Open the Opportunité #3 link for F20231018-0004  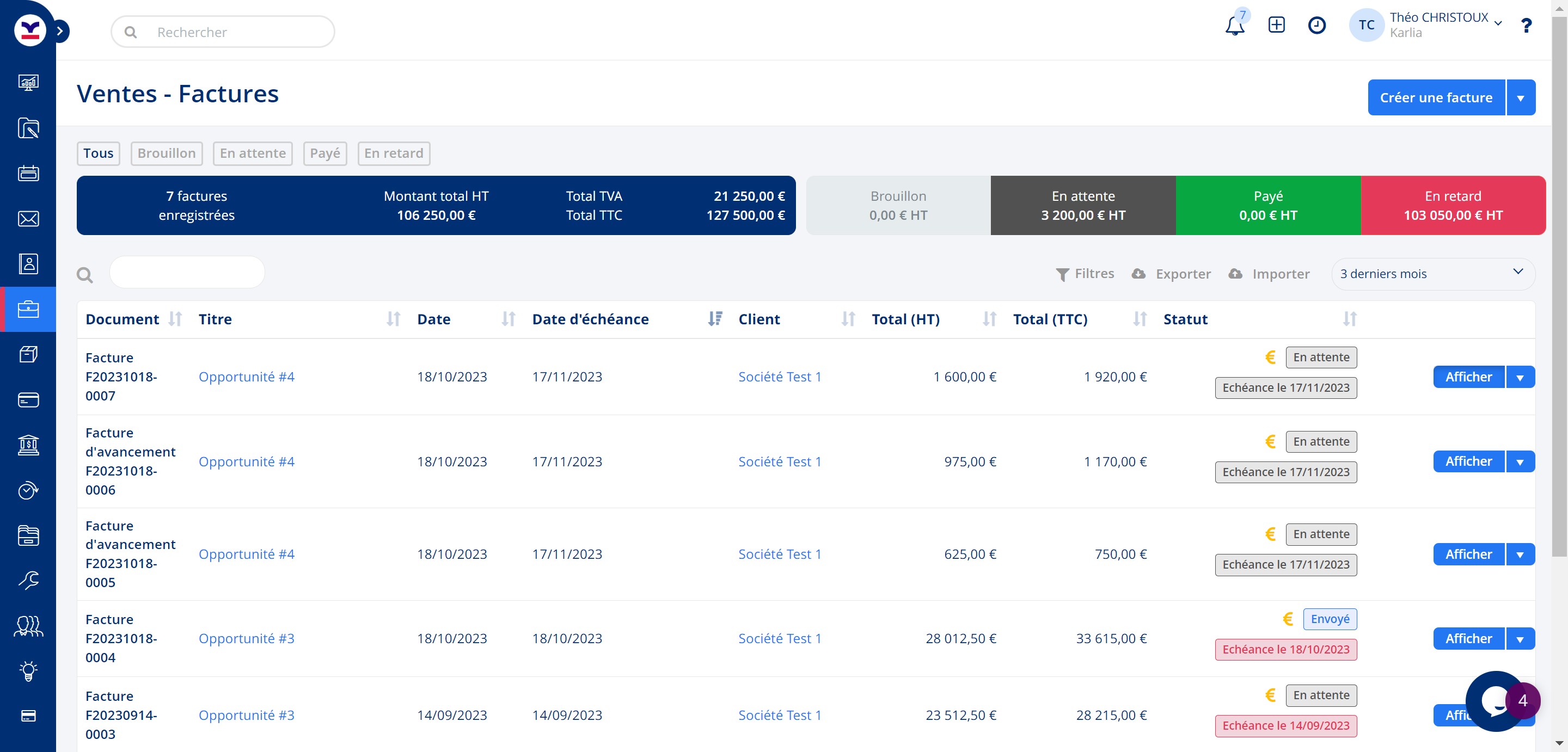(246, 639)
